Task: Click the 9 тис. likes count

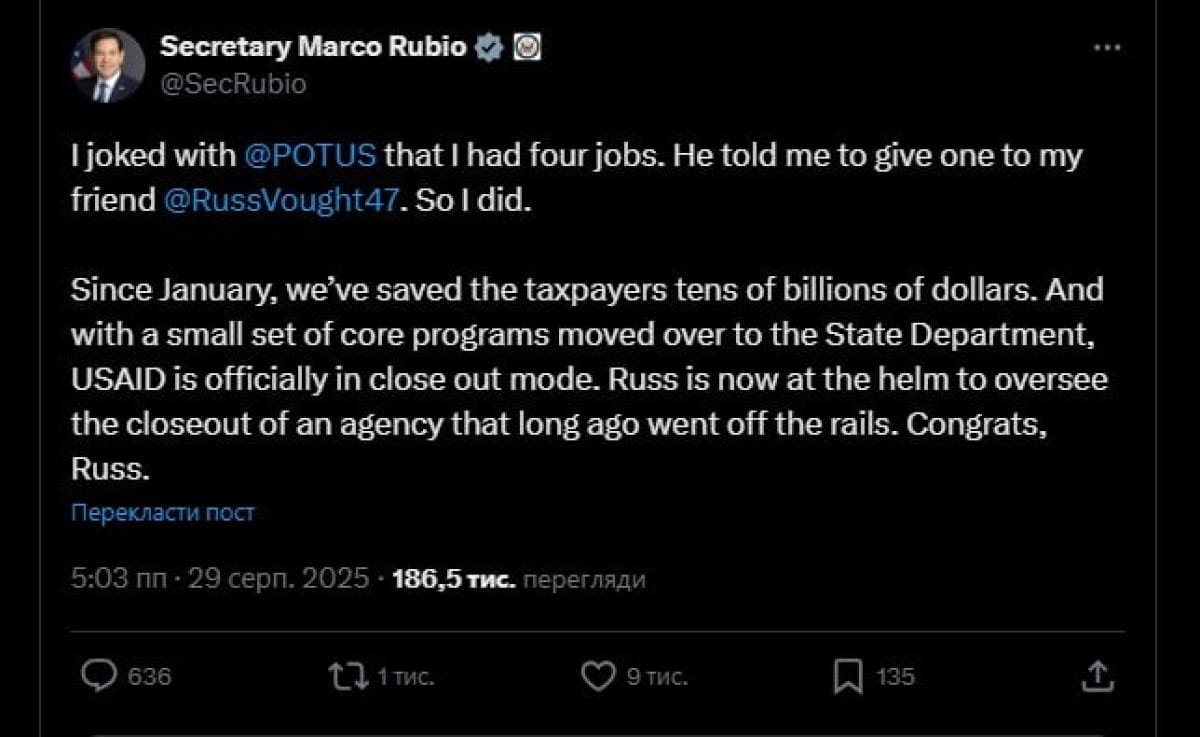Action: [x=656, y=677]
